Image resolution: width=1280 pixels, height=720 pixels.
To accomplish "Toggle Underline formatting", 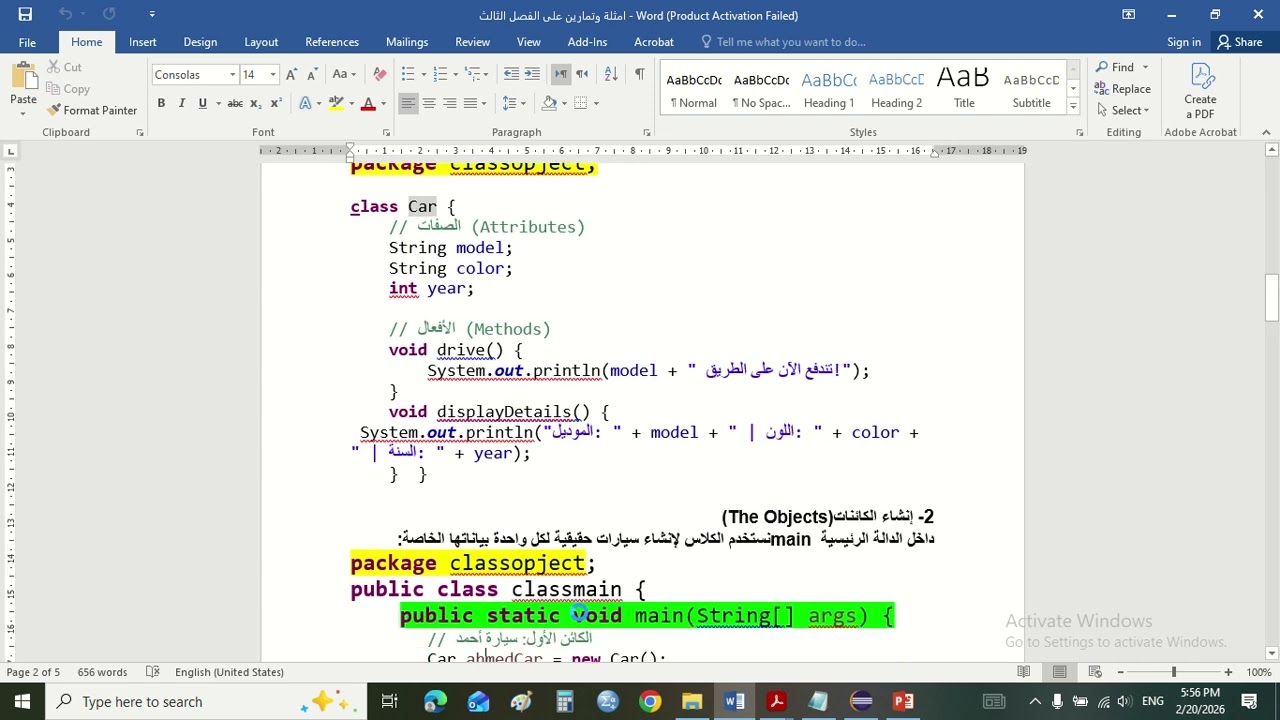I will coord(203,103).
